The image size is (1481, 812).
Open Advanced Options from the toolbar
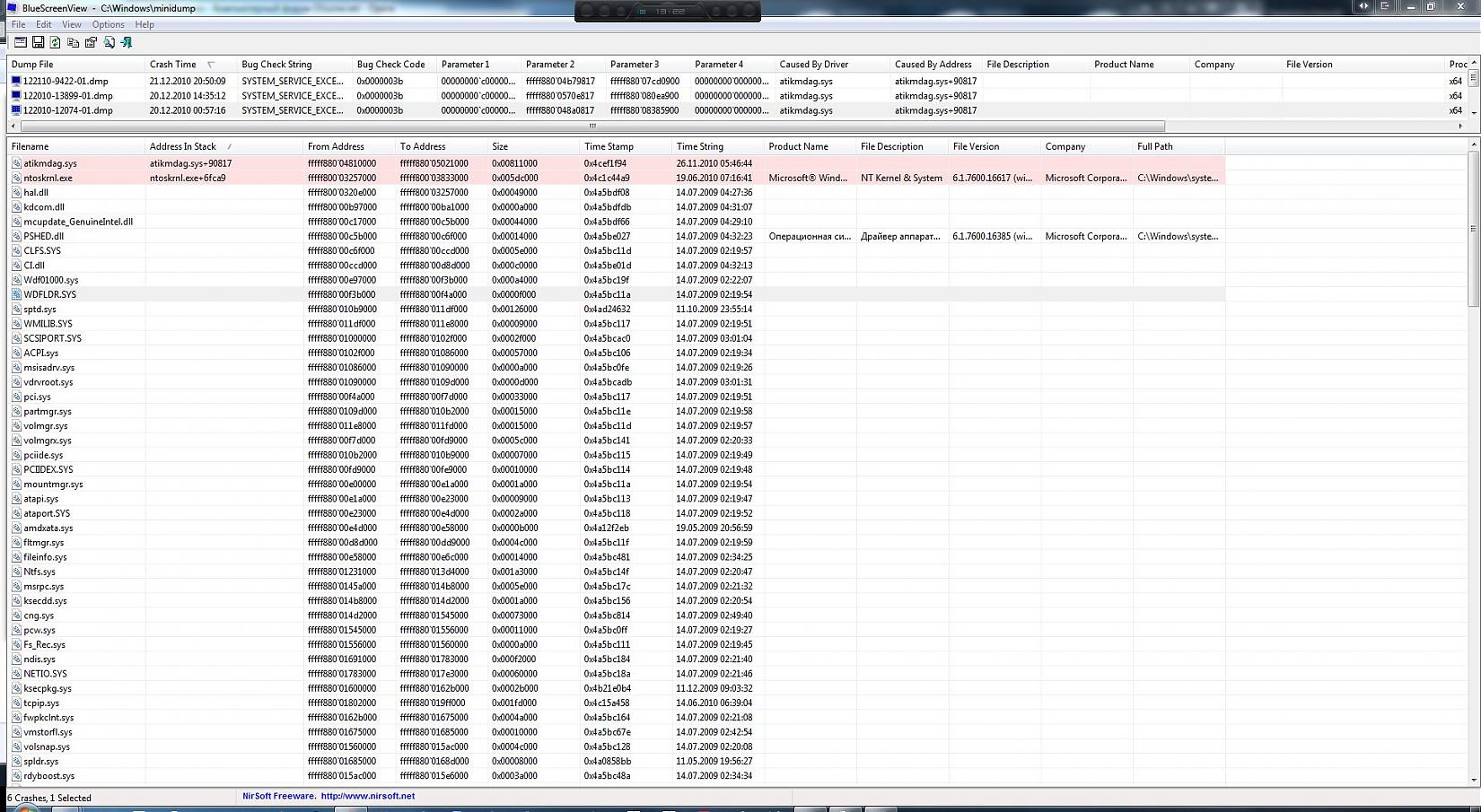click(20, 42)
